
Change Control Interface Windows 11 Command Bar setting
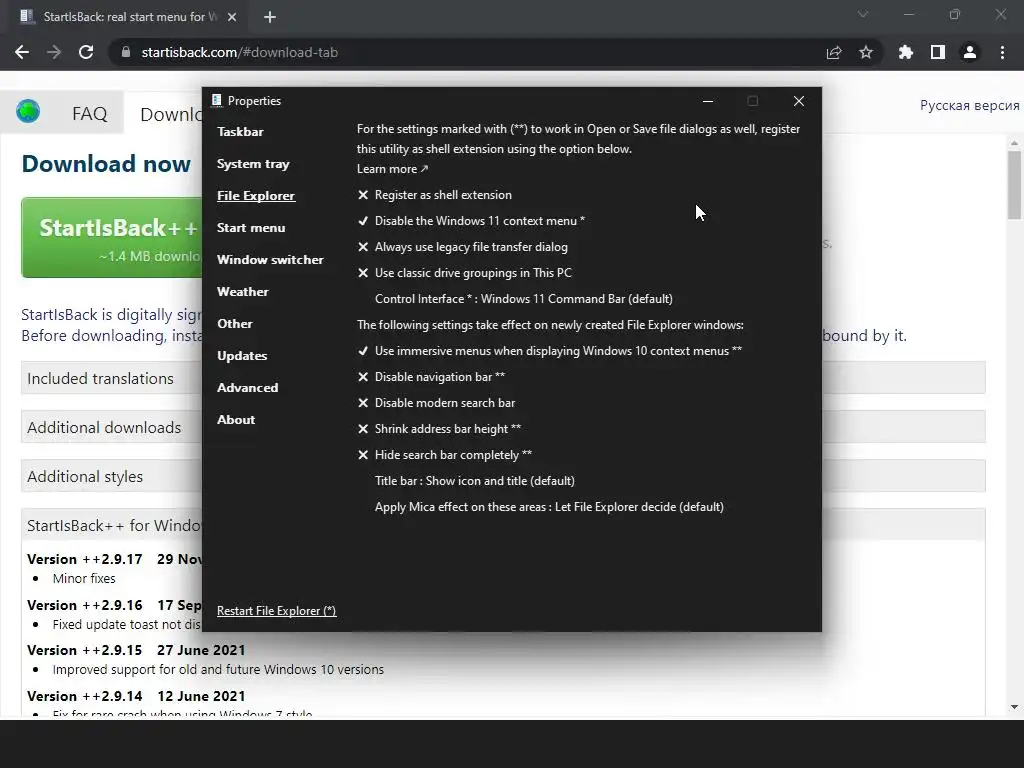tap(524, 299)
